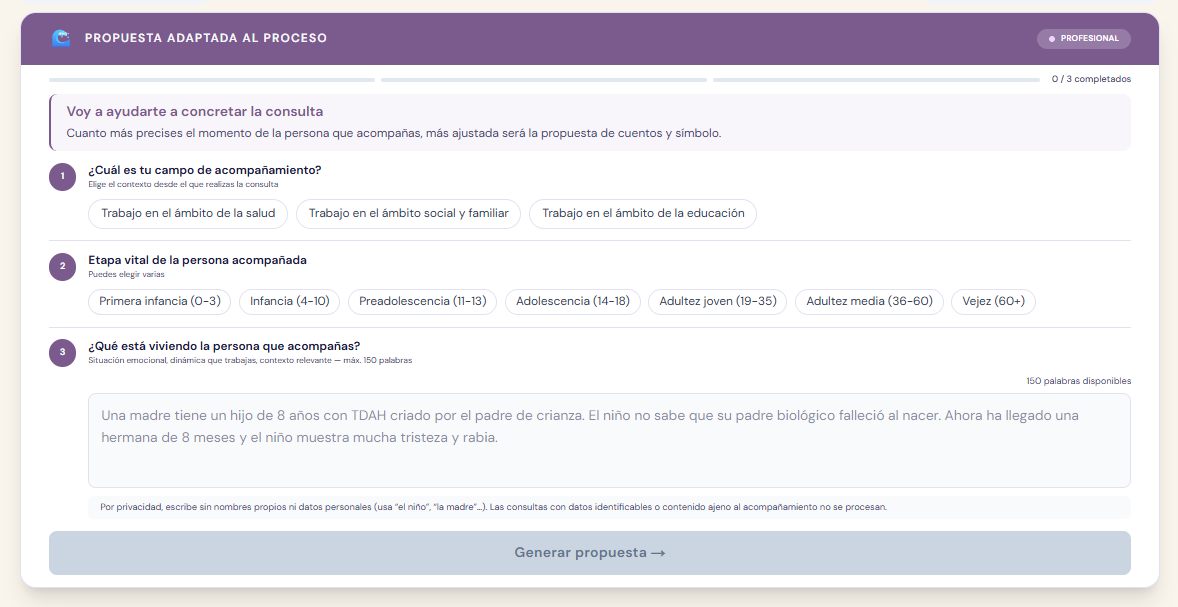Click 'Cuanto más precises el momento' description text

(x=394, y=134)
